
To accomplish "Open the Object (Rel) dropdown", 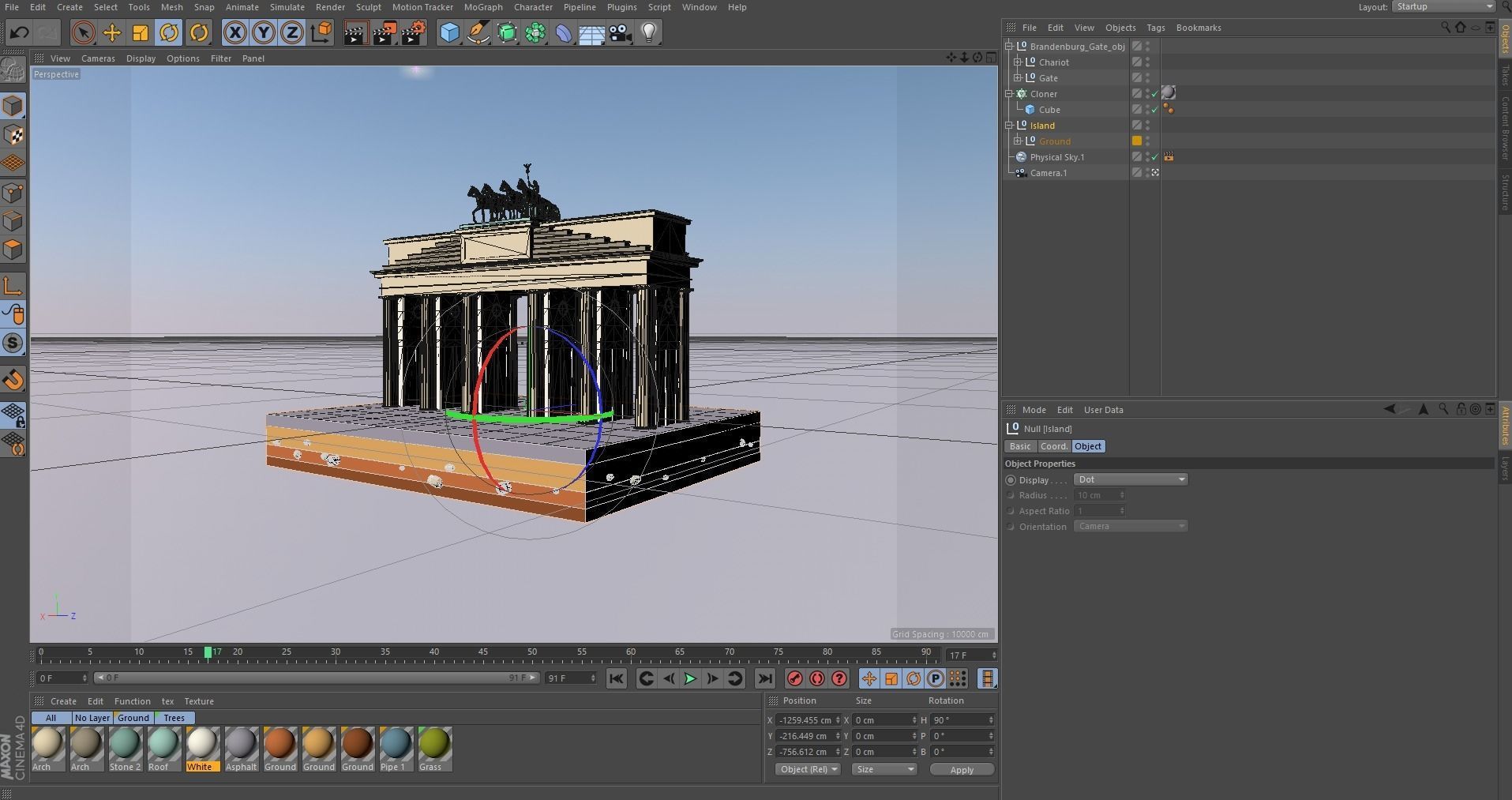I will click(x=809, y=769).
